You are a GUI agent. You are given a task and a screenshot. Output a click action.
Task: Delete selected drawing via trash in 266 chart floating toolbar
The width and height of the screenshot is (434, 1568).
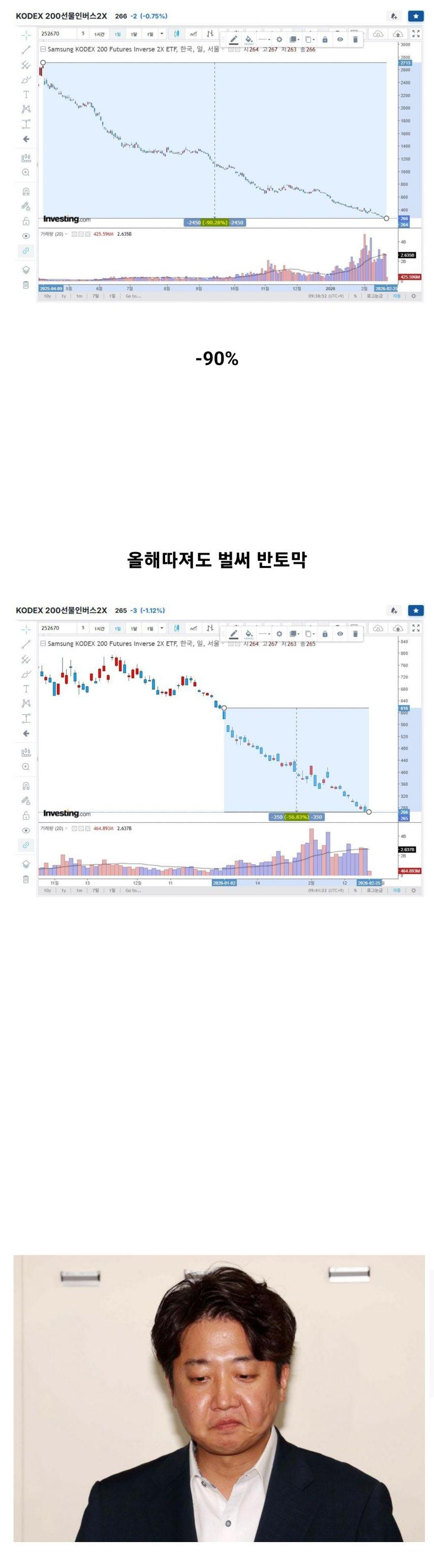[355, 40]
